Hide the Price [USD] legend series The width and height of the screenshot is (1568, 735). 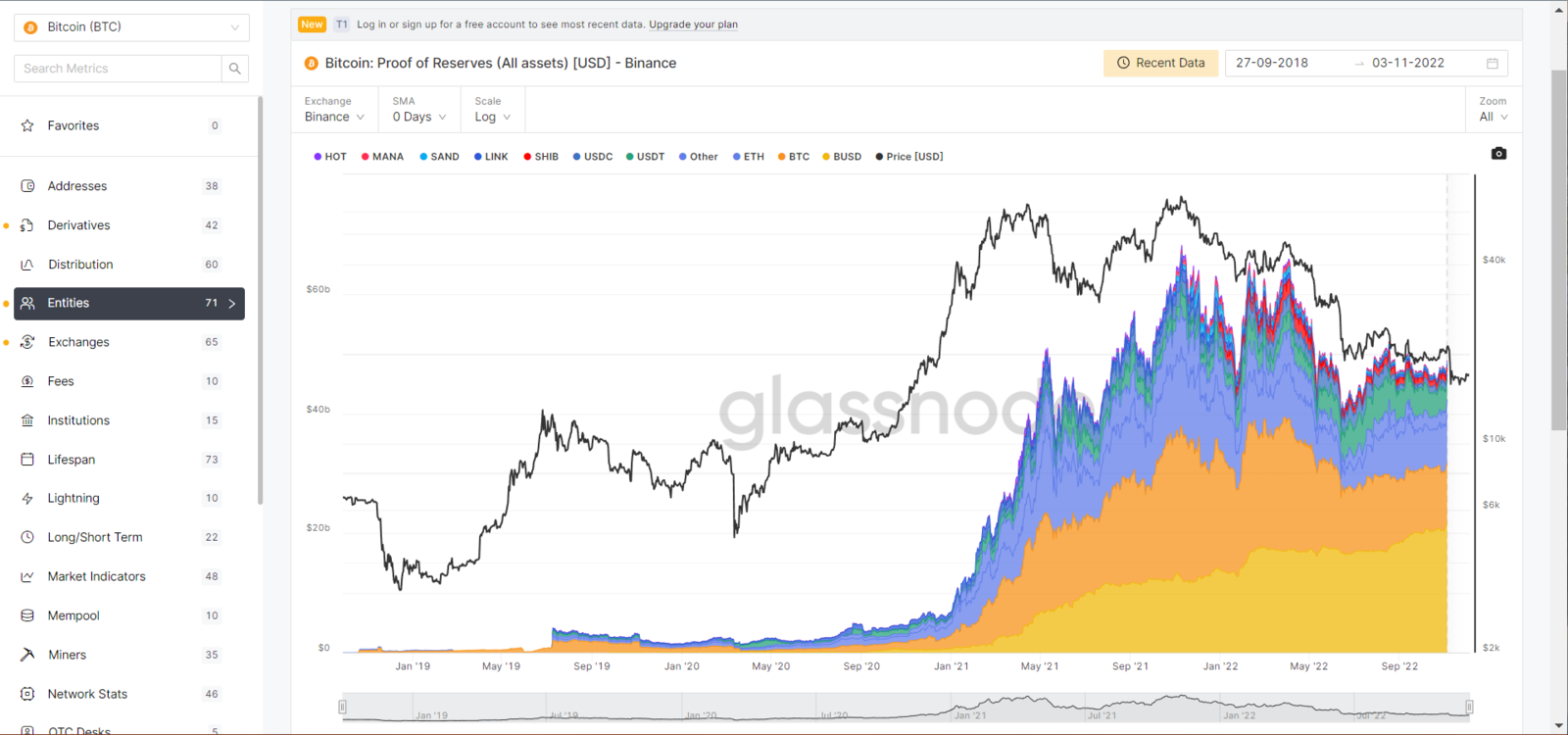909,157
